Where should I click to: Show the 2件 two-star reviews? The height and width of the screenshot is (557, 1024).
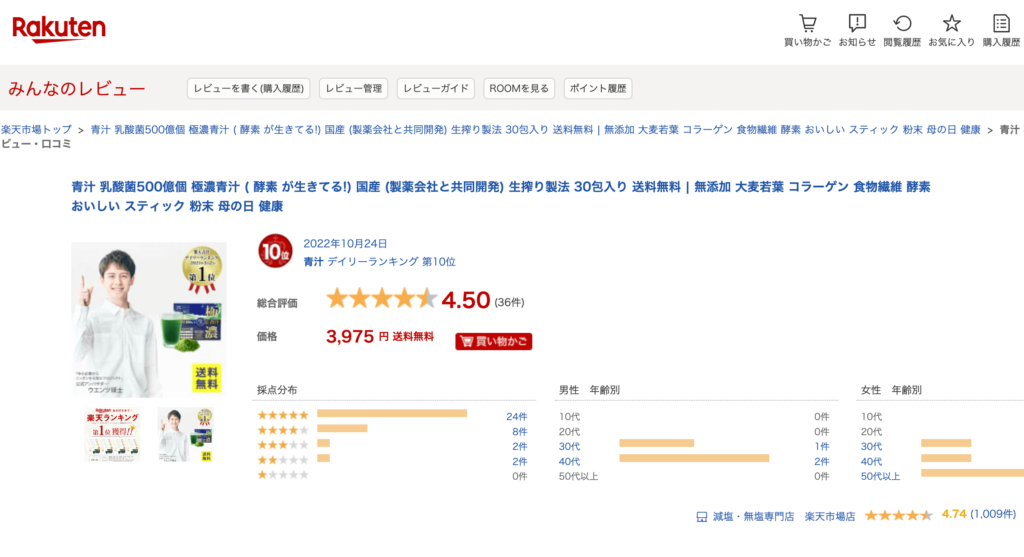(519, 462)
